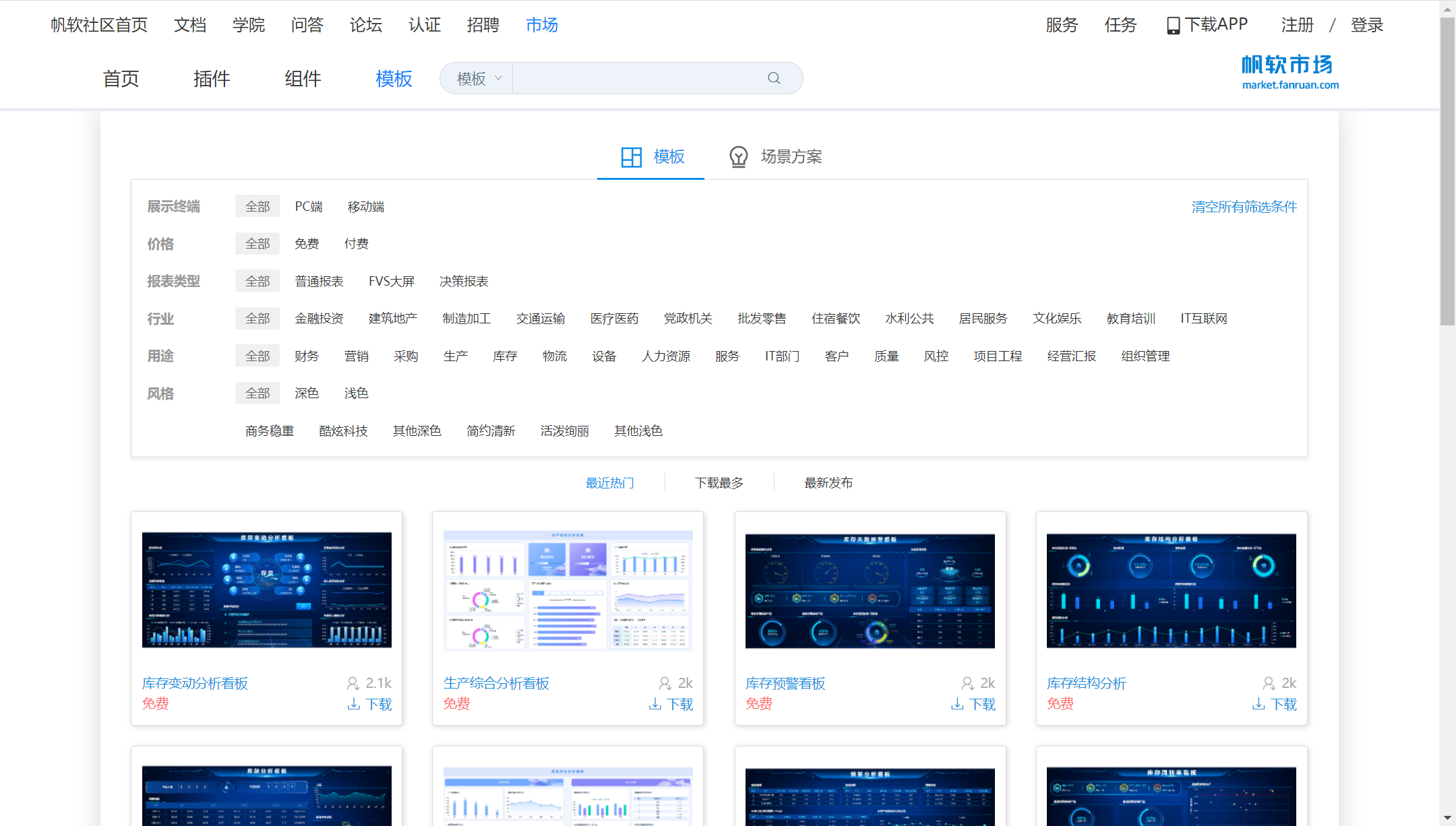This screenshot has height=826, width=1456.
Task: Click 清空所有筛选条件 link
Action: 1244,207
